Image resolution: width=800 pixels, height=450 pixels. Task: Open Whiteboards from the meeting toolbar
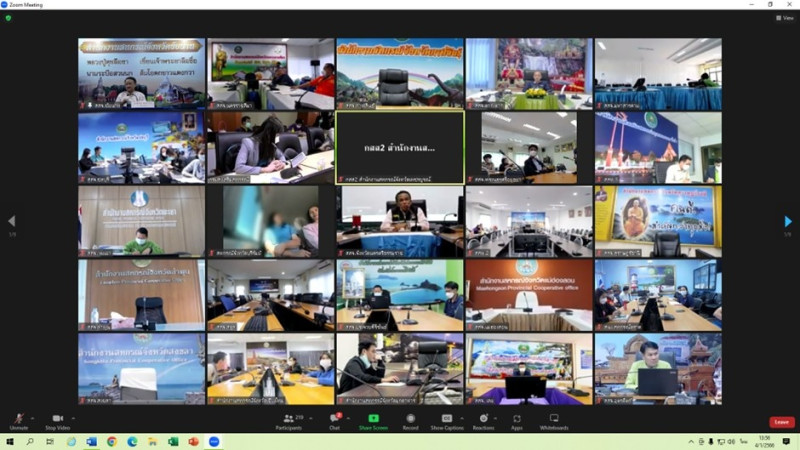pyautogui.click(x=553, y=420)
